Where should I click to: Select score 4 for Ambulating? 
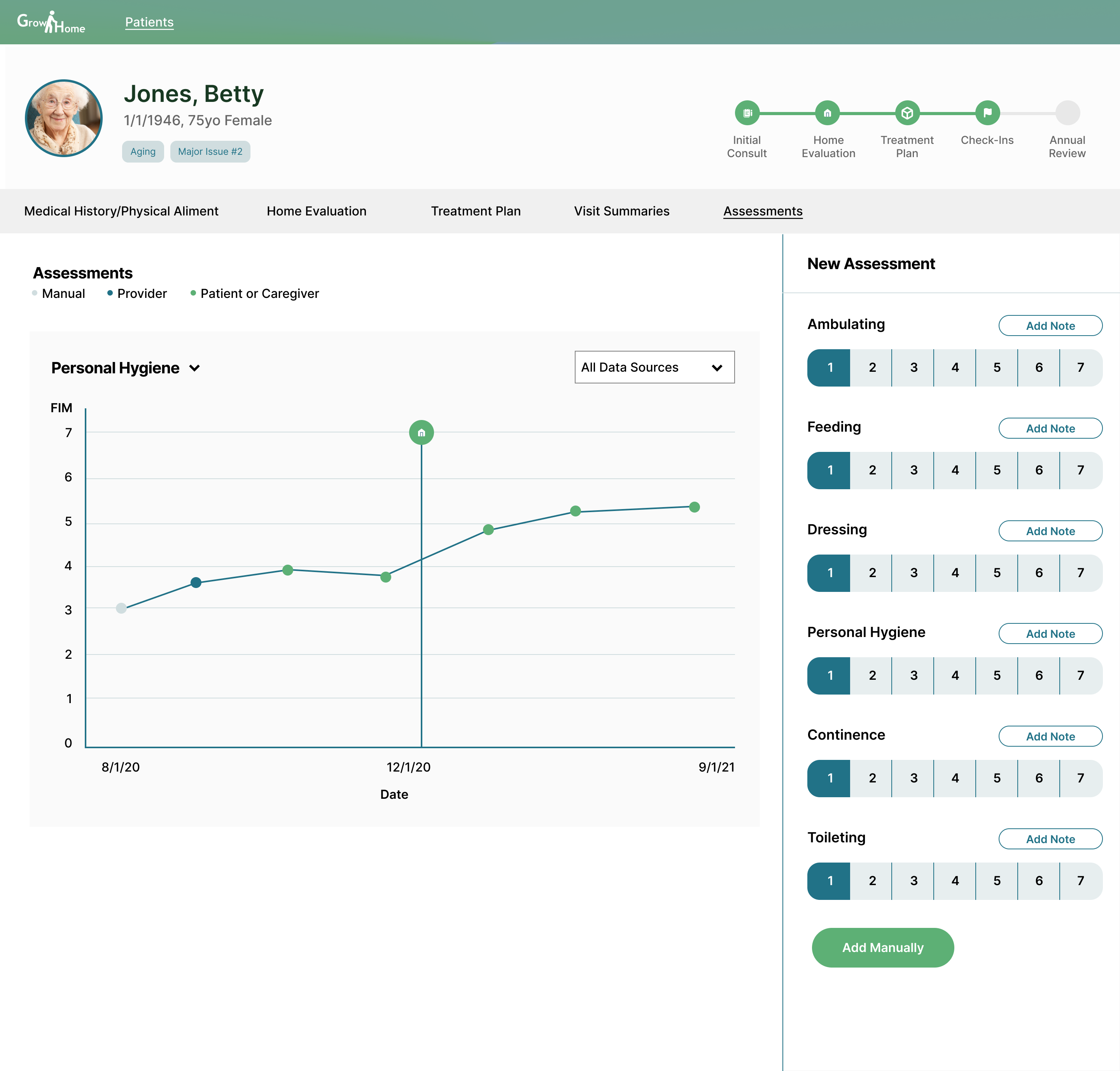[955, 367]
